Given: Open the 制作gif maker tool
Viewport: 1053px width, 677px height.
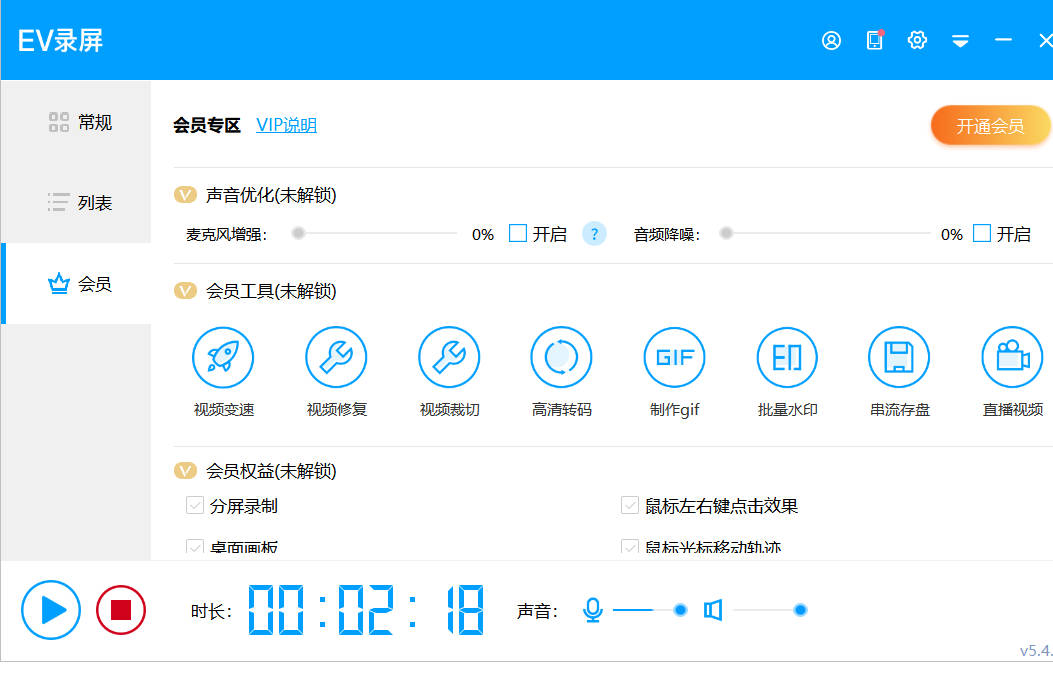Looking at the screenshot, I should click(674, 358).
